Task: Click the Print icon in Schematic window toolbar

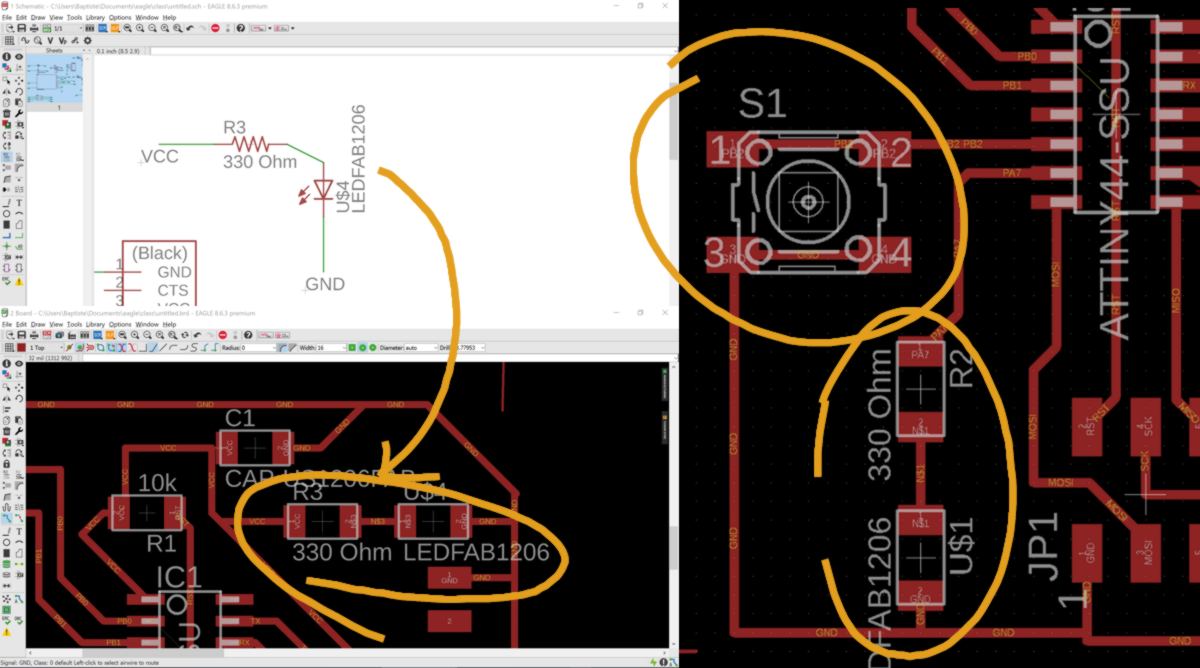Action: pyautogui.click(x=34, y=28)
